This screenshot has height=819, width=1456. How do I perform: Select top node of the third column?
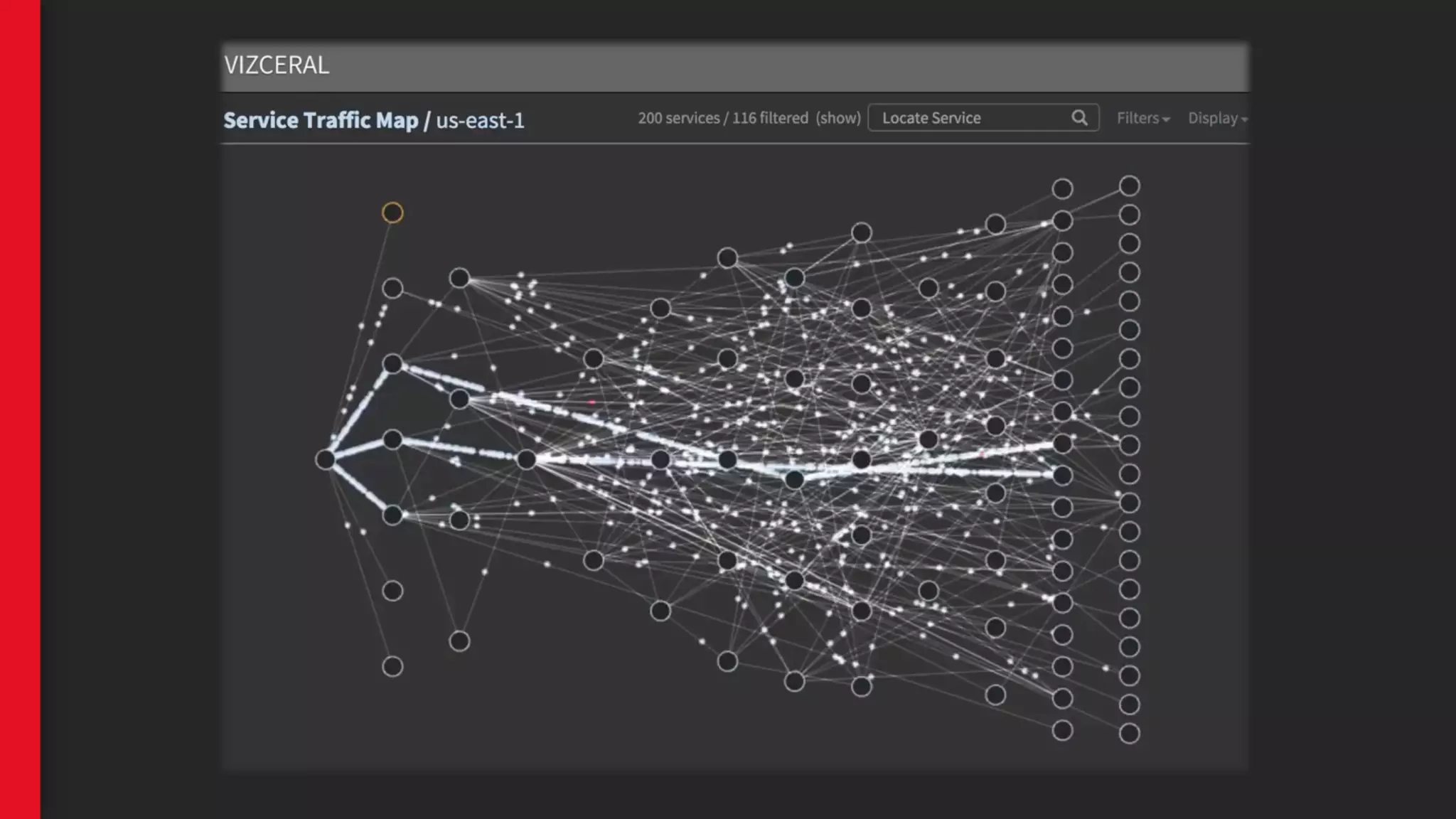[459, 278]
